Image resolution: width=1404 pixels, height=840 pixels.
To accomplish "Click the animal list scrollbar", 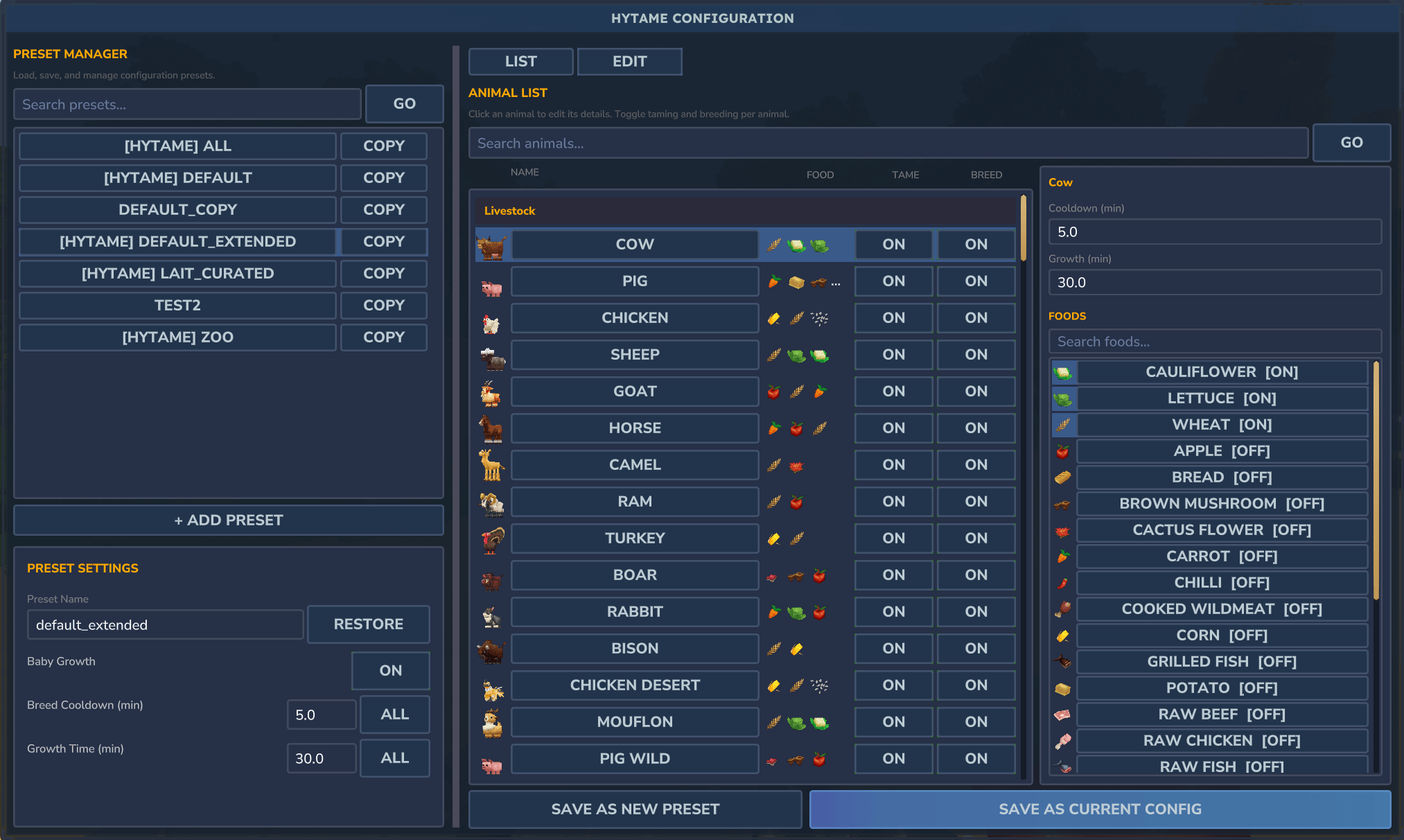I will tap(1023, 229).
